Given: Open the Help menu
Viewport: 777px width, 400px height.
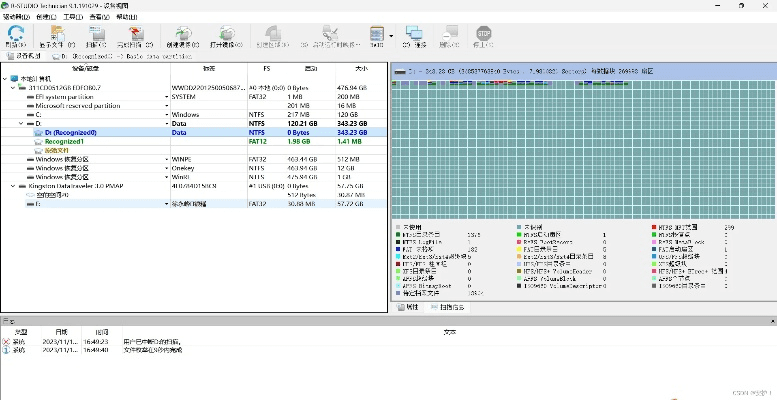Looking at the screenshot, I should tap(127, 17).
